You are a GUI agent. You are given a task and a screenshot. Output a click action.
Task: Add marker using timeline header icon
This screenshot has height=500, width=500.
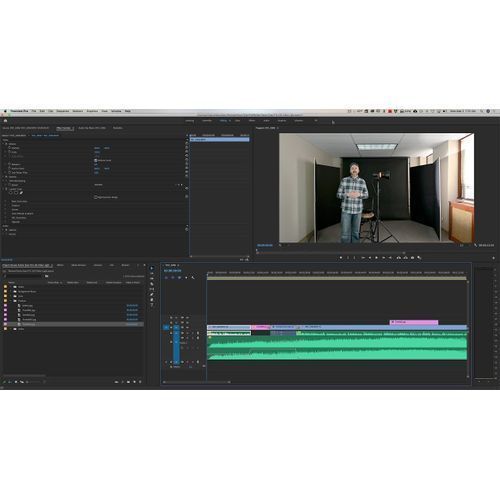[x=186, y=277]
